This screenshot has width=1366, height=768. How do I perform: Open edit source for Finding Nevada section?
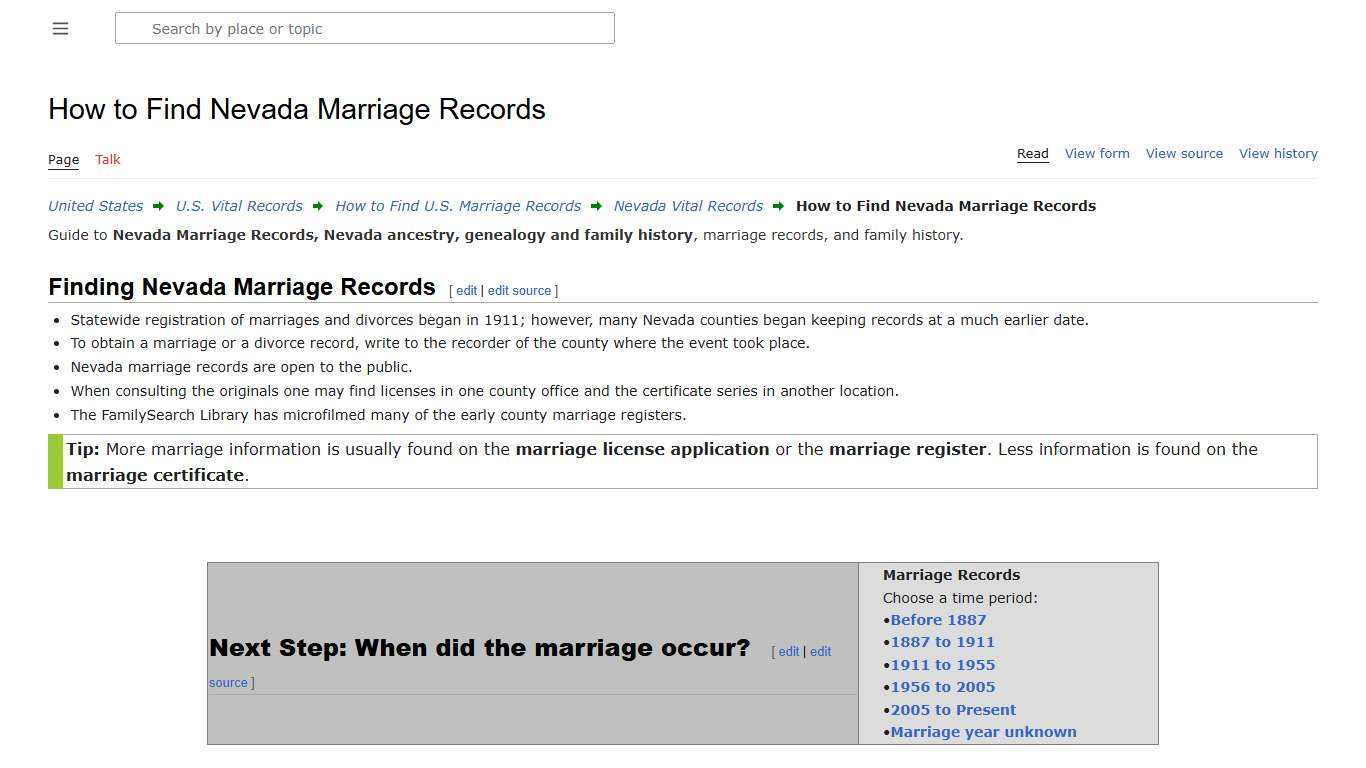519,290
